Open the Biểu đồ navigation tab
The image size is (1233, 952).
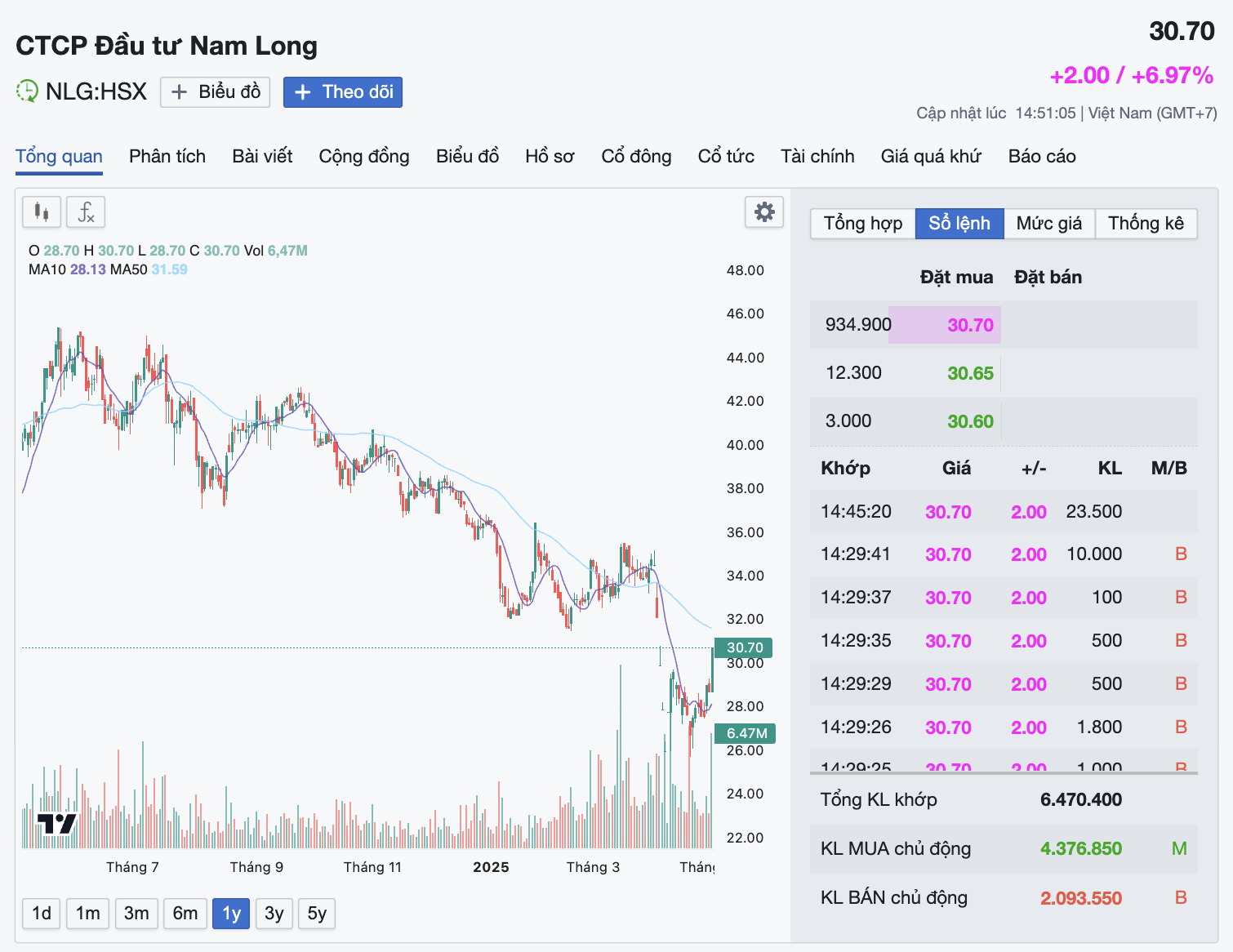(x=467, y=157)
